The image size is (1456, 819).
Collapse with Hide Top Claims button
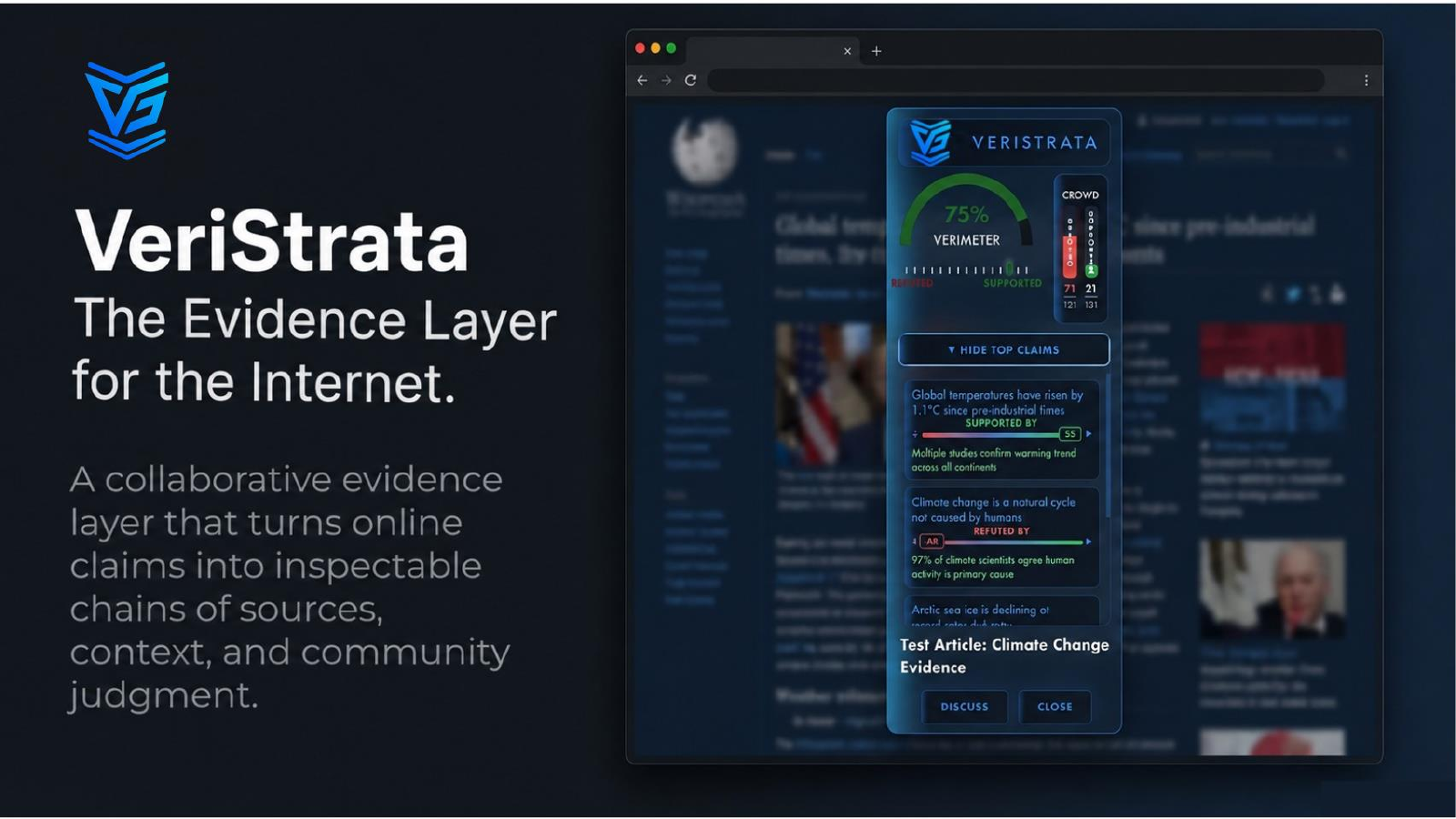coord(1004,349)
